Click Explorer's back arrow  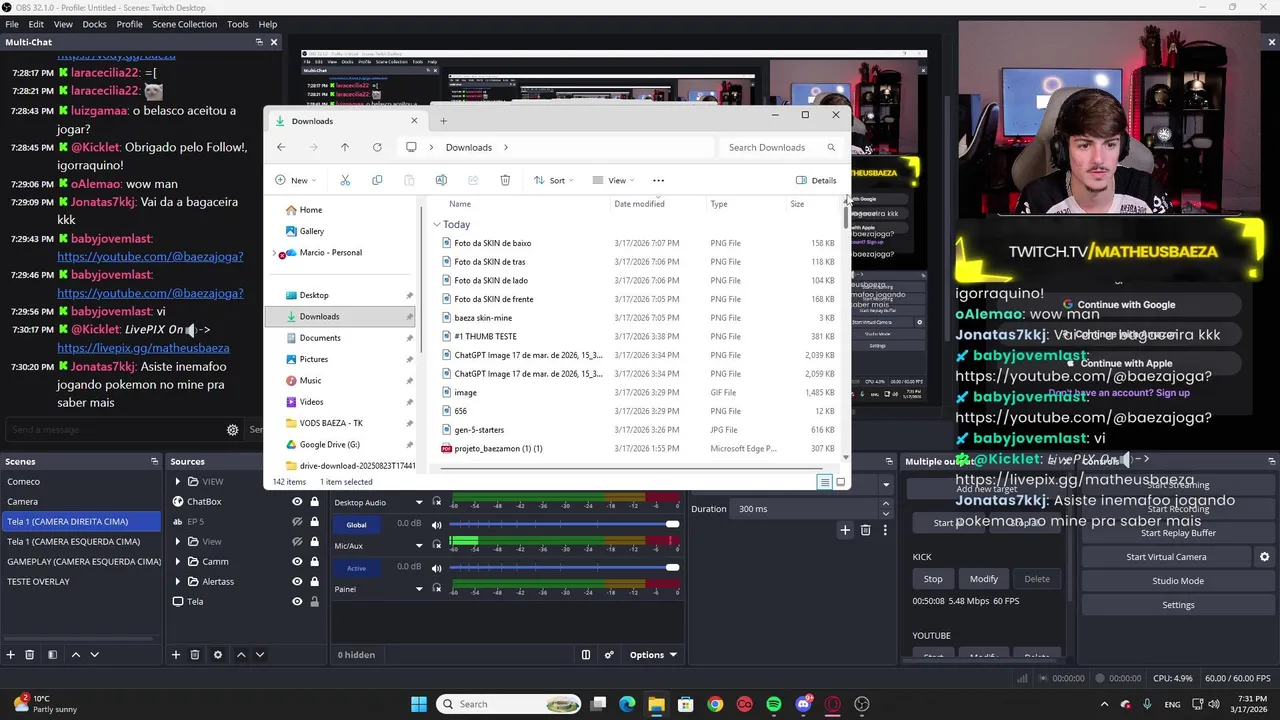[281, 147]
